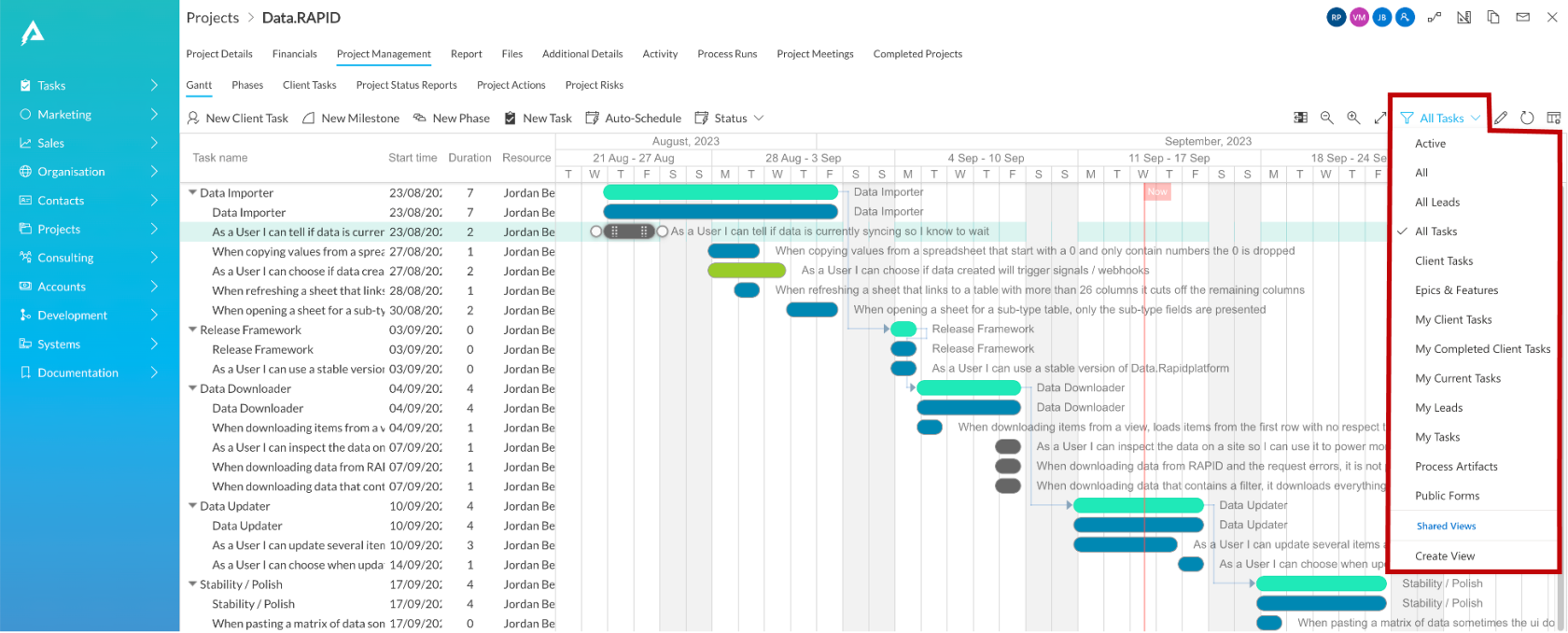Click the workflow connector icon in header
1568x633 pixels.
click(x=1435, y=17)
